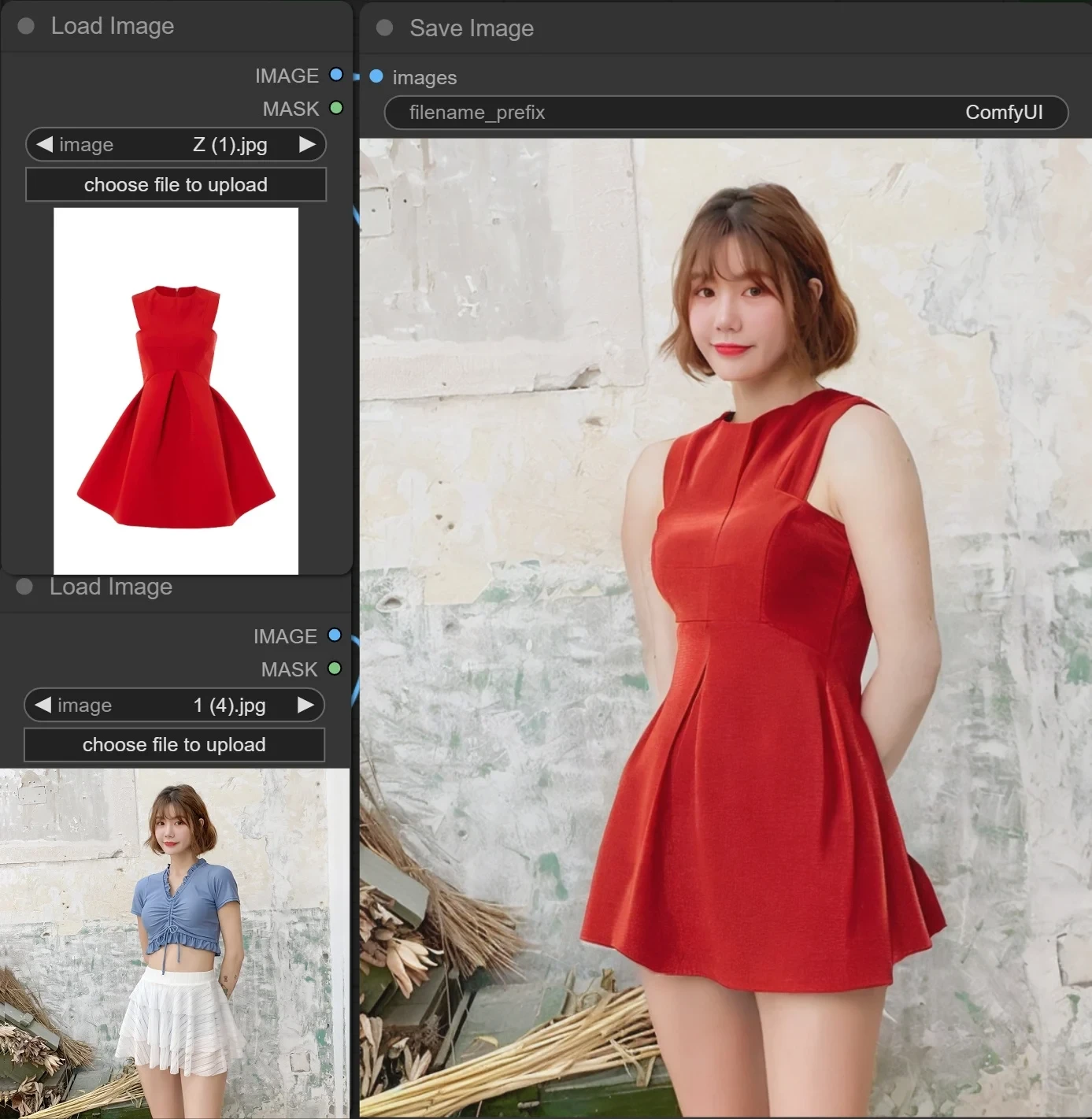Viewport: 1092px width, 1119px height.
Task: Open the image file list showing Z (1).jpg
Action: click(x=176, y=144)
